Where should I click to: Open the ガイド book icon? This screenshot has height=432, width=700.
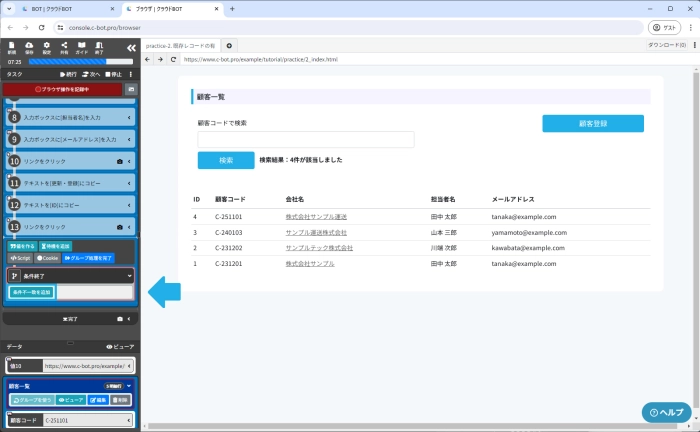point(82,47)
